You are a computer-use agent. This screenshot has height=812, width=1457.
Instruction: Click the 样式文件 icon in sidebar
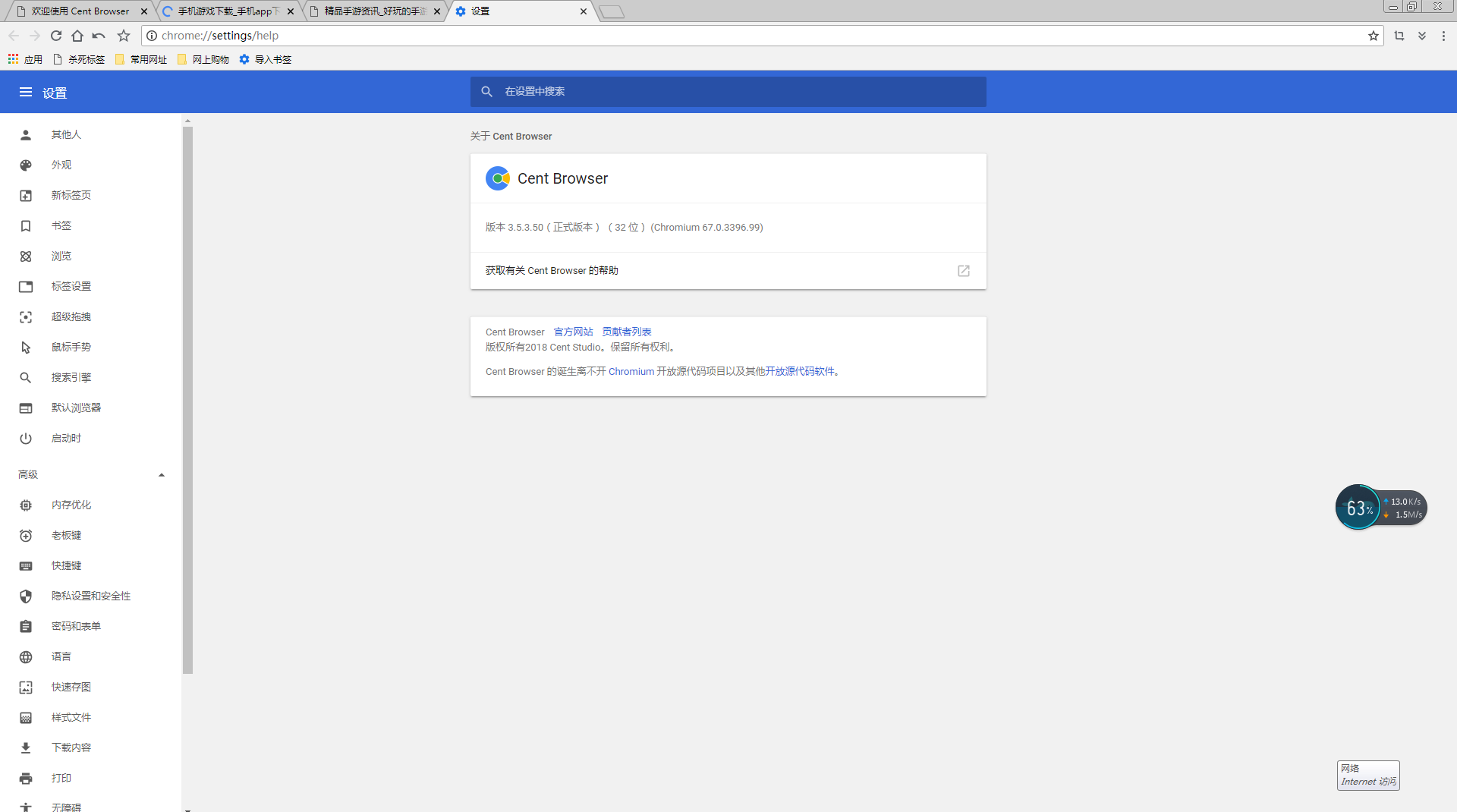pyautogui.click(x=26, y=717)
